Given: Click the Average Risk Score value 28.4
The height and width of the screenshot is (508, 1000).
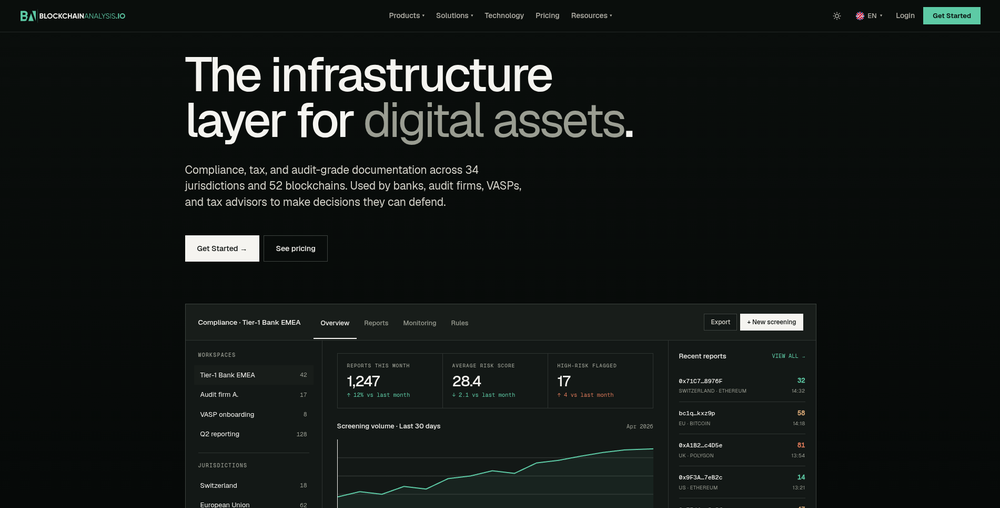Looking at the screenshot, I should pyautogui.click(x=467, y=381).
